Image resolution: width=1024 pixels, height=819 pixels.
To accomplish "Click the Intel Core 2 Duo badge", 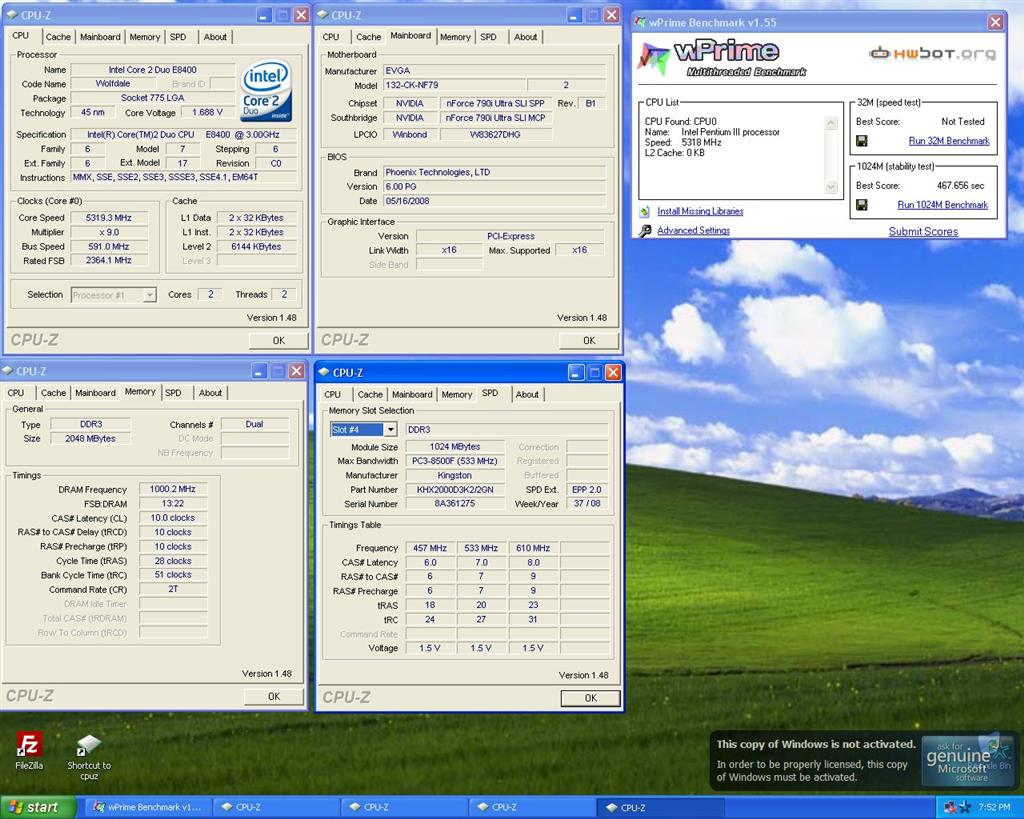I will click(x=266, y=91).
